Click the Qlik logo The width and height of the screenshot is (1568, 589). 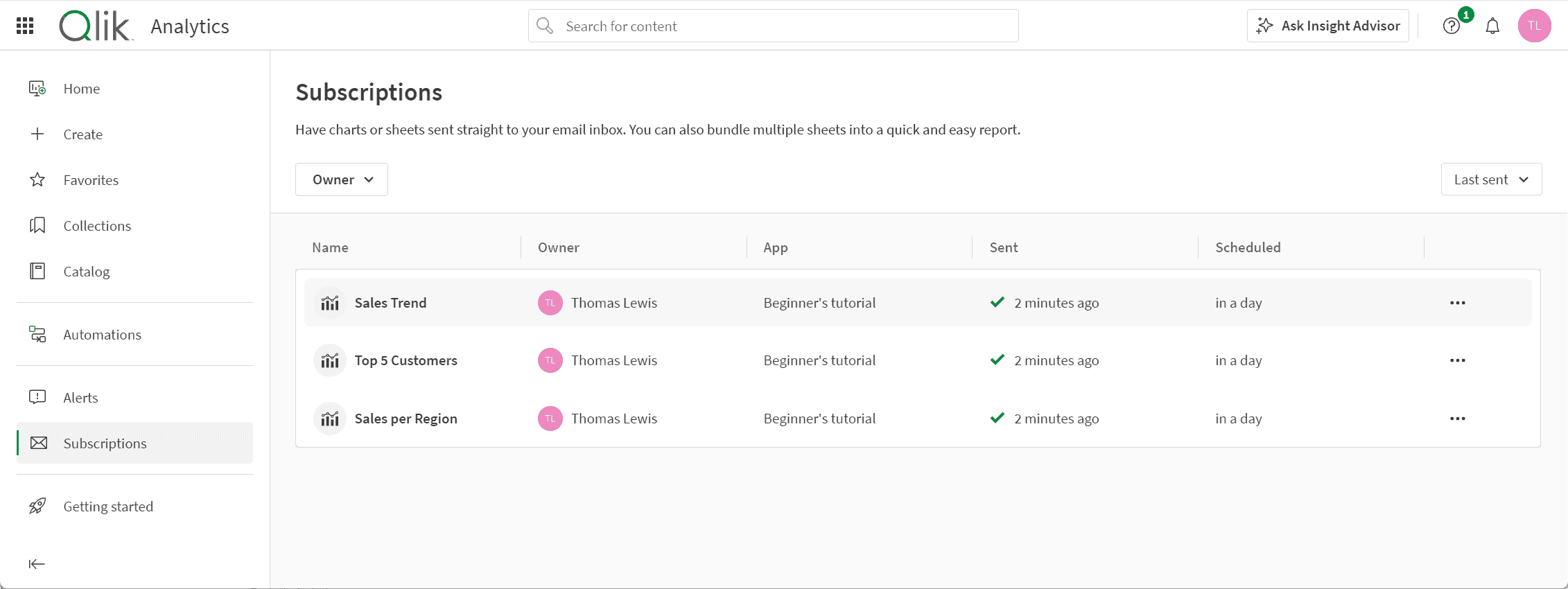point(95,26)
